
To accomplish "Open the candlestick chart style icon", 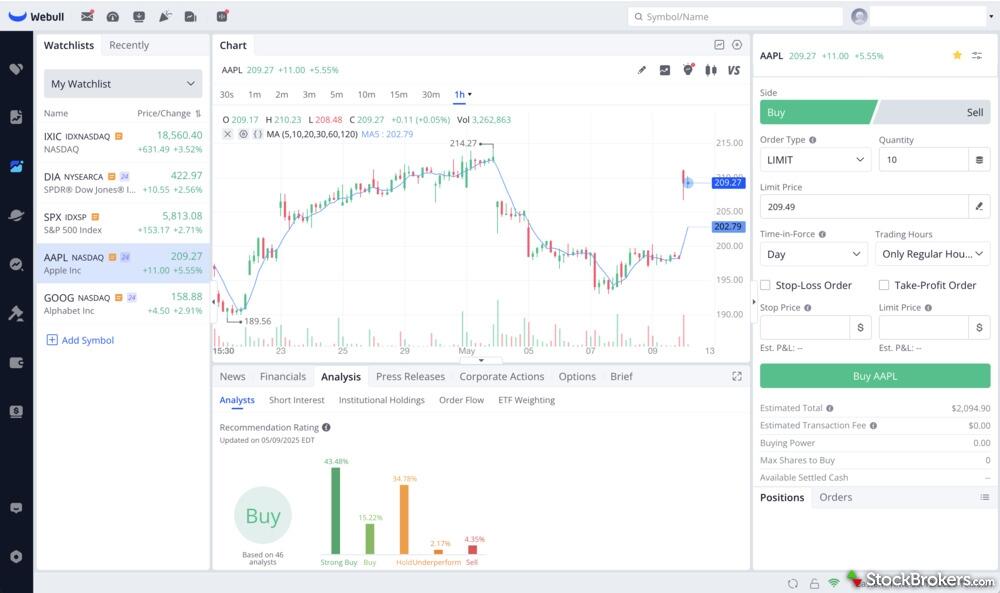I will pos(711,70).
